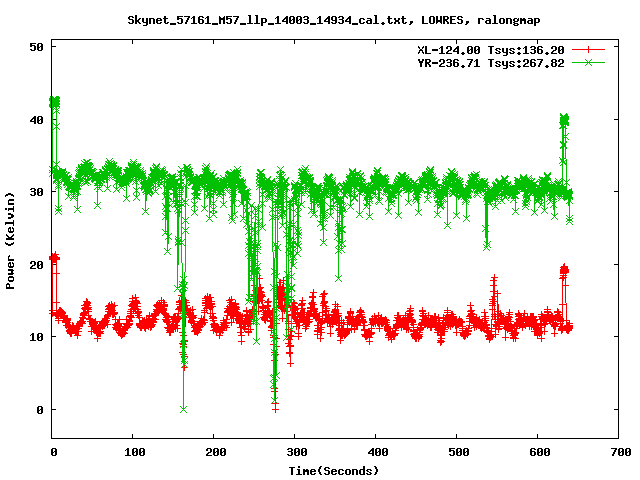Click the Time(Seconds) x-axis label
Screen dimensions: 640x480
click(x=333, y=471)
